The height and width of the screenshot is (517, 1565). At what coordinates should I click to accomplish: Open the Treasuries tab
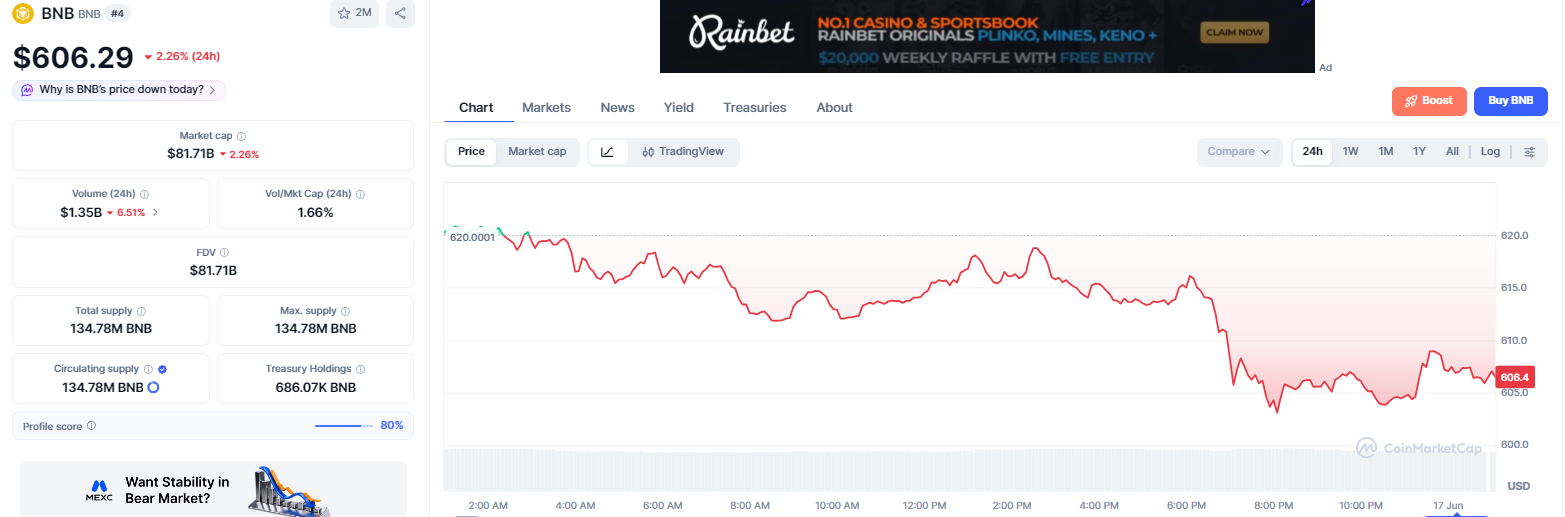754,108
